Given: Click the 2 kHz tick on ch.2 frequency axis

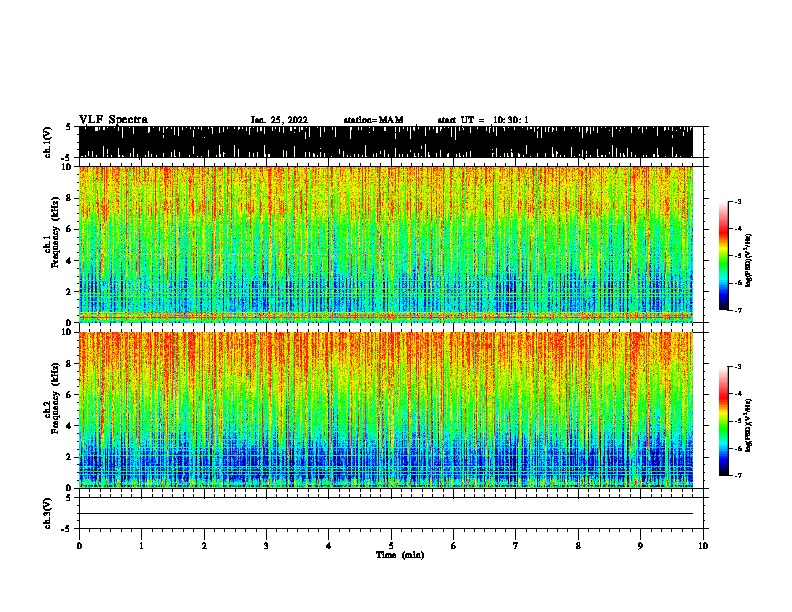Looking at the screenshot, I should [69, 456].
